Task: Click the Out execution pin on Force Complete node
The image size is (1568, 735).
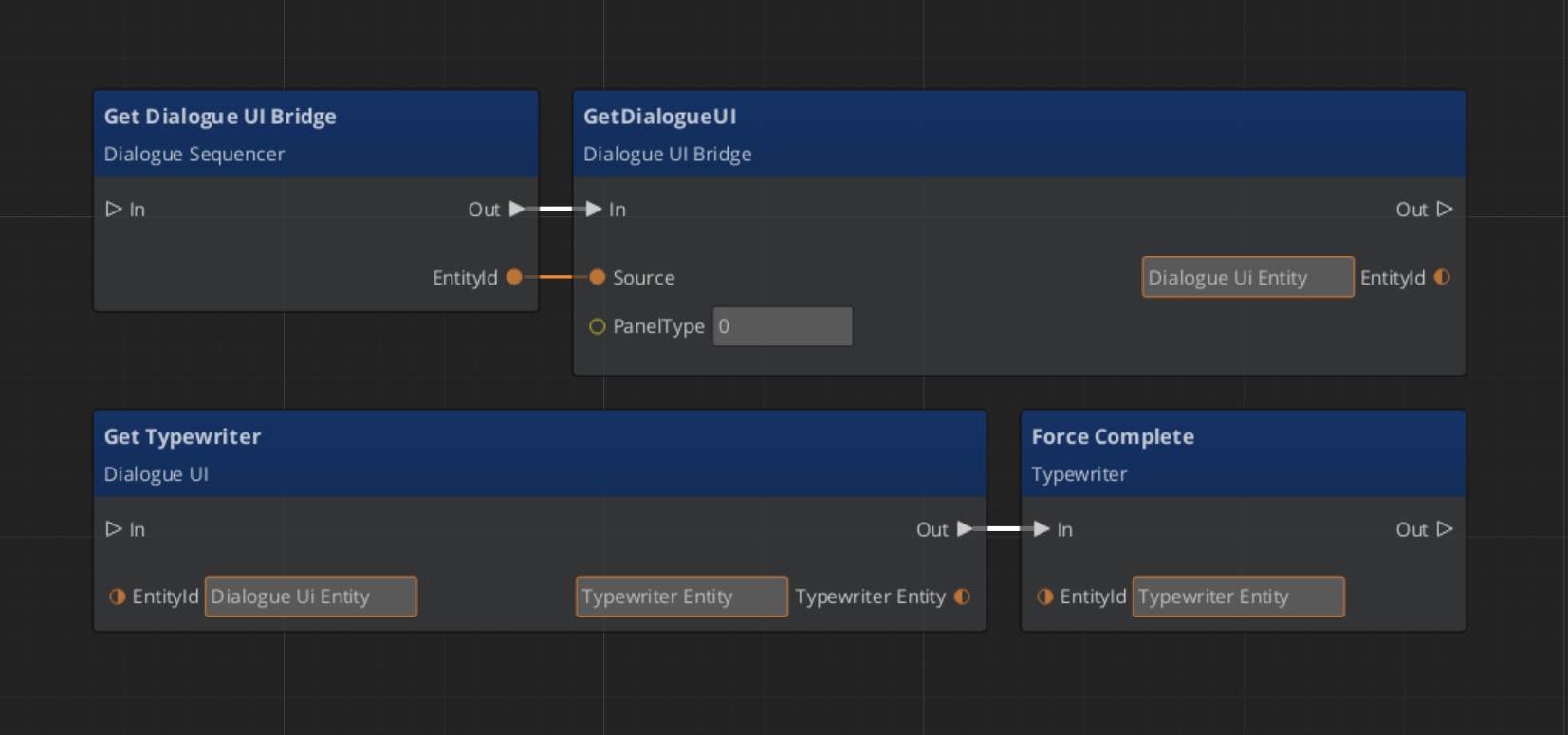Action: [1445, 528]
